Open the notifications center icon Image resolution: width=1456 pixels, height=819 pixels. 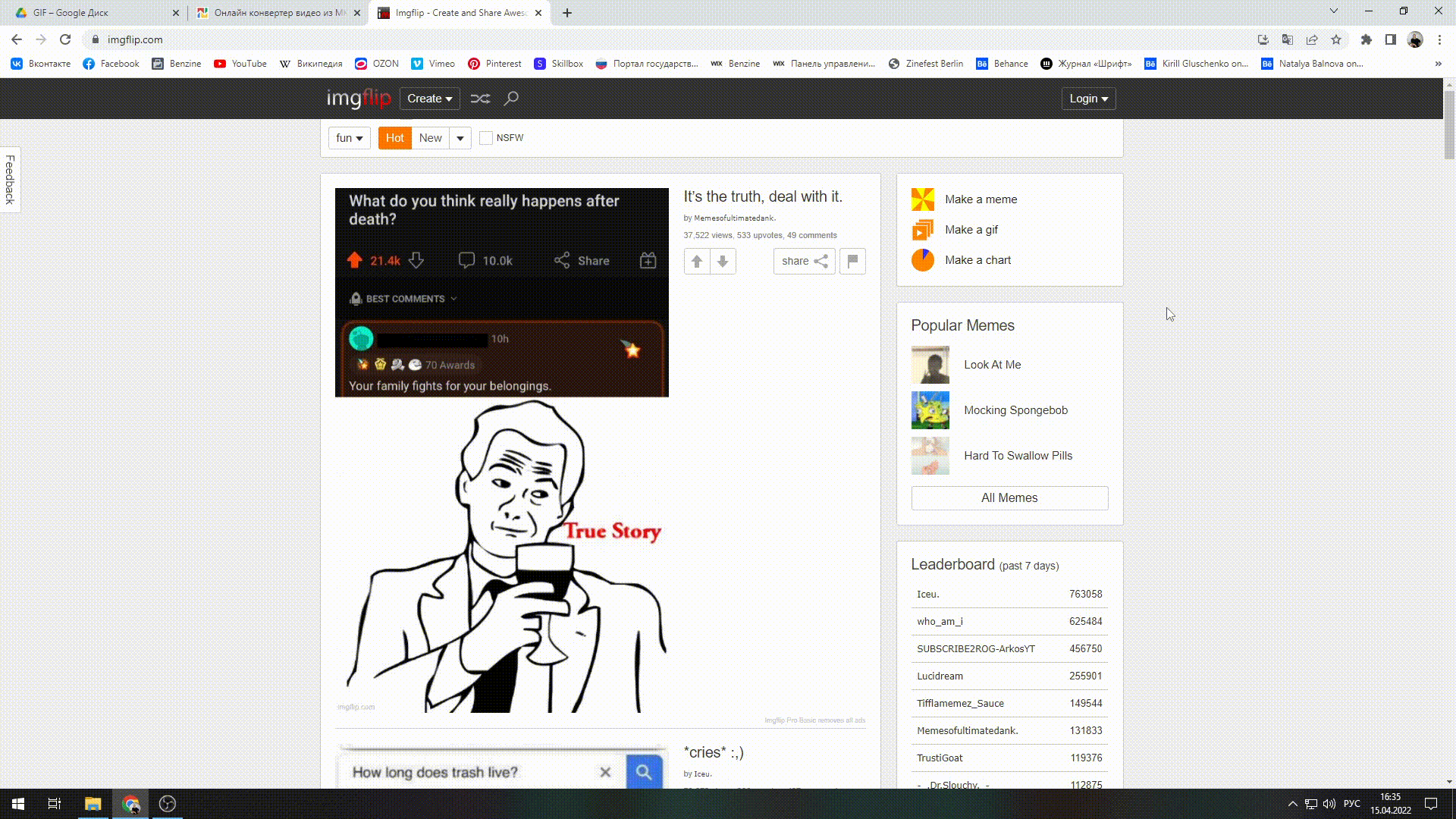(1431, 804)
